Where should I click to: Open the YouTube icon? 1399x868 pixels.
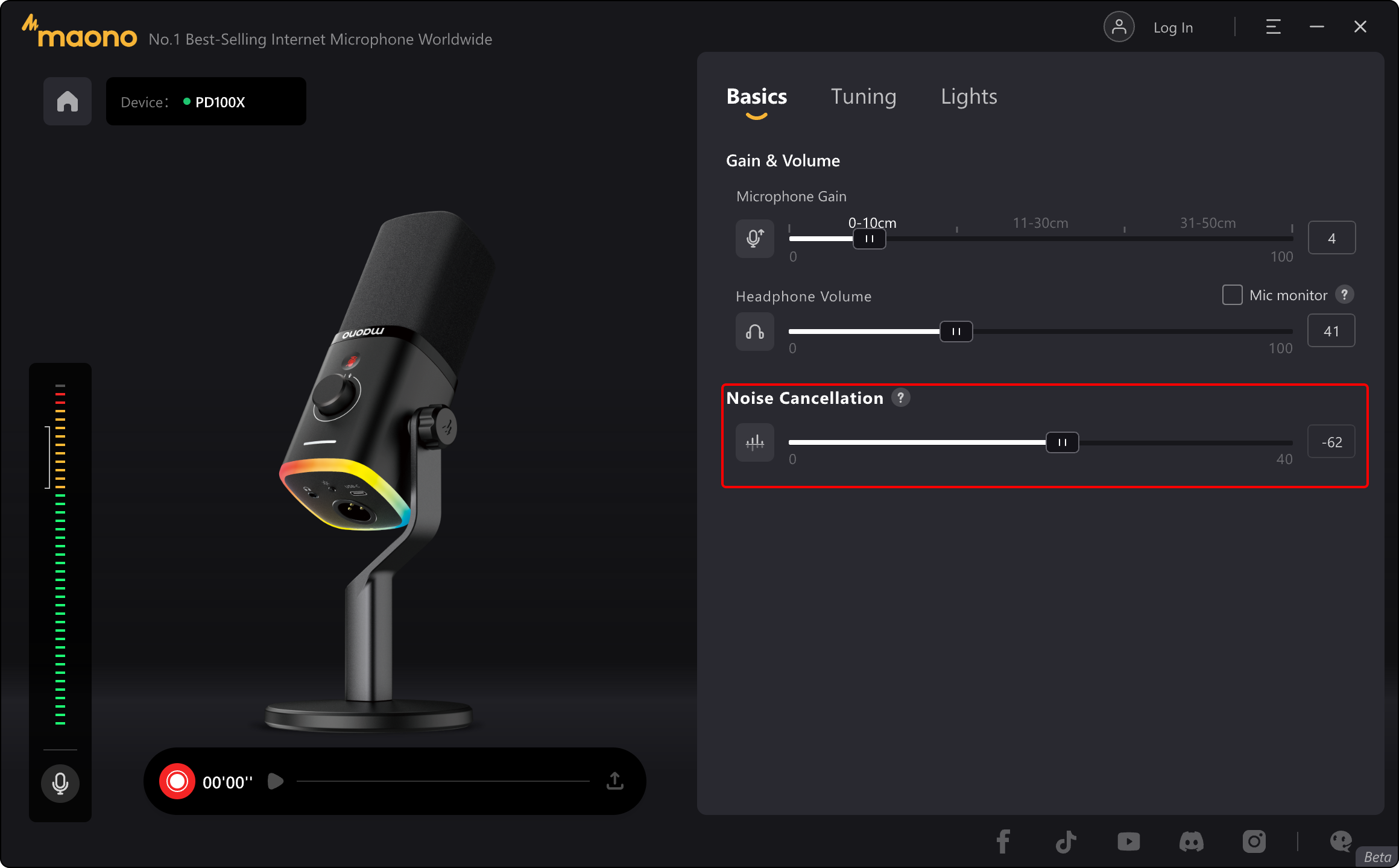point(1129,841)
